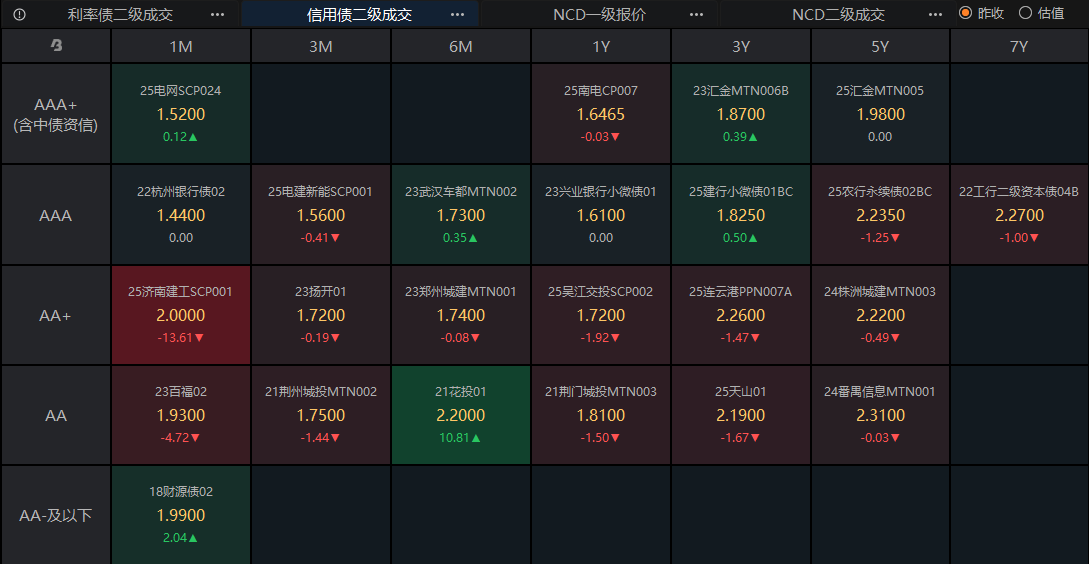Expand the ellipsis menu beside NCD一级报价

tap(695, 15)
